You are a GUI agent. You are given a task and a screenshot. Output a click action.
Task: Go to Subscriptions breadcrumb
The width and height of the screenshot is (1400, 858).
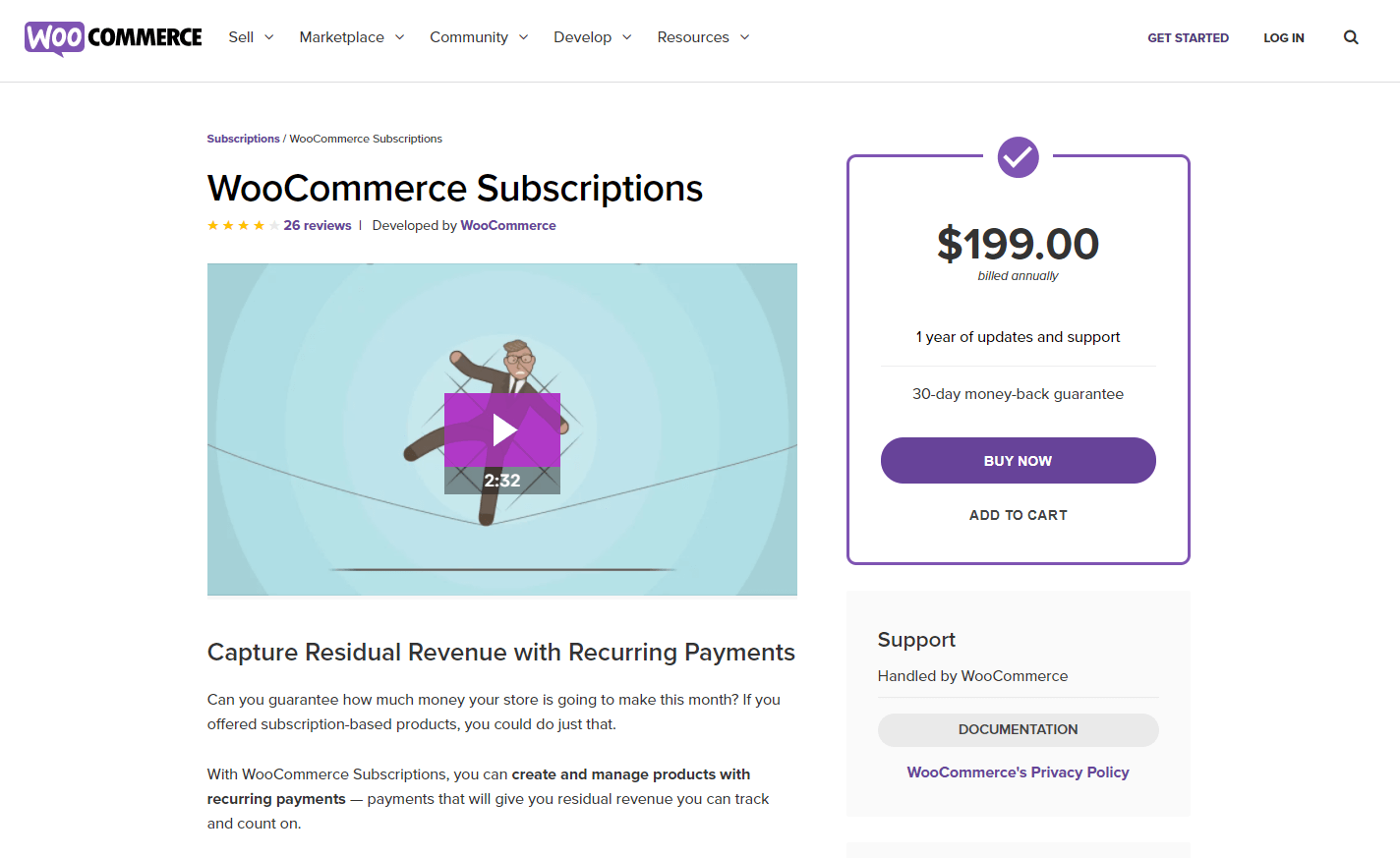(x=243, y=139)
